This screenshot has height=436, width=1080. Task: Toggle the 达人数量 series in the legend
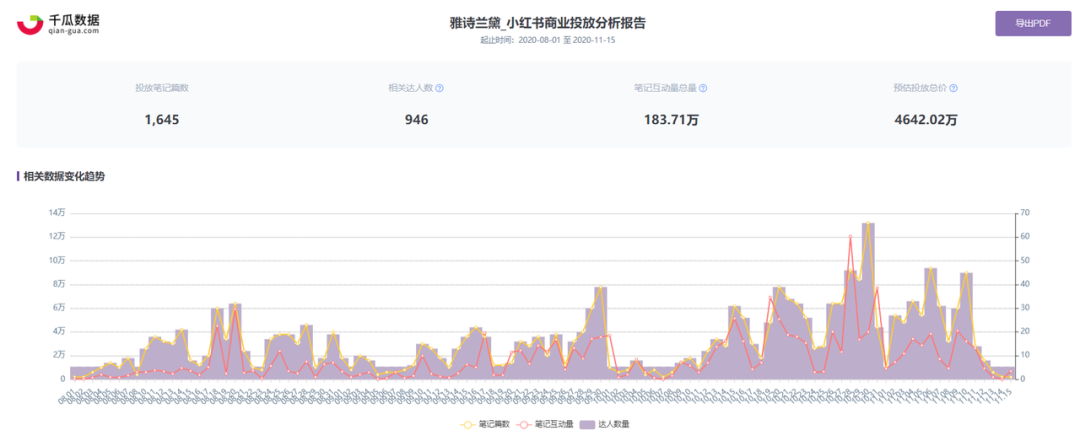pos(613,424)
